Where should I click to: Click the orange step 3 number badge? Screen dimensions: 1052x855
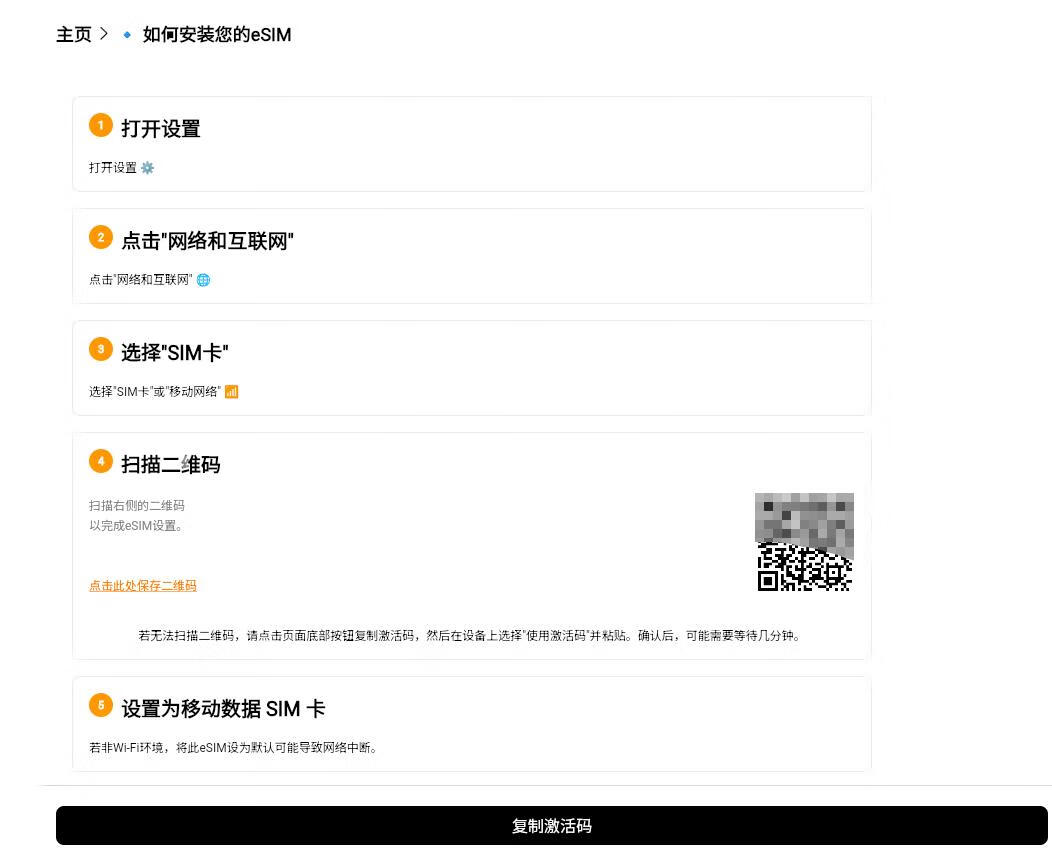(100, 349)
